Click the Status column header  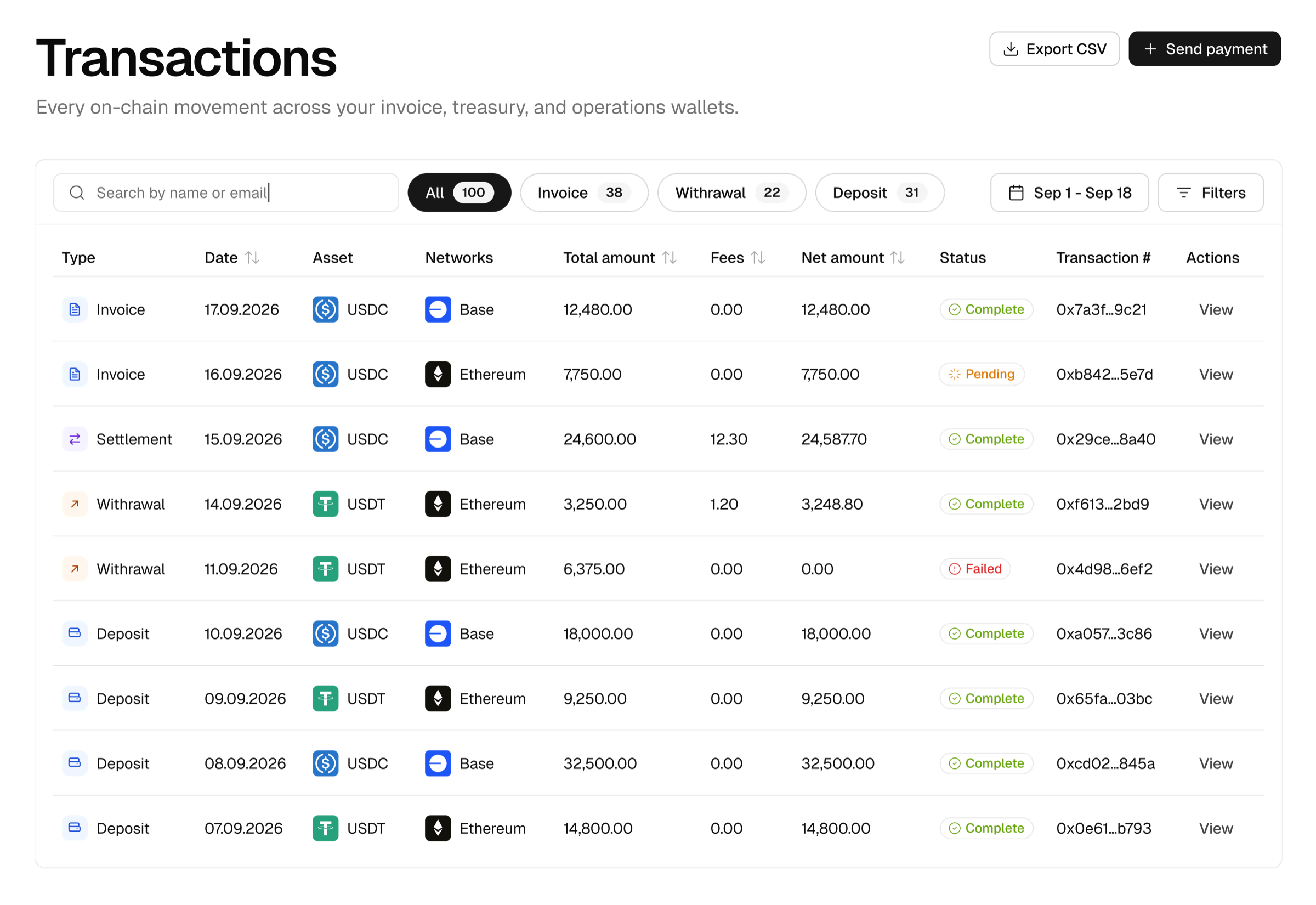tap(962, 258)
